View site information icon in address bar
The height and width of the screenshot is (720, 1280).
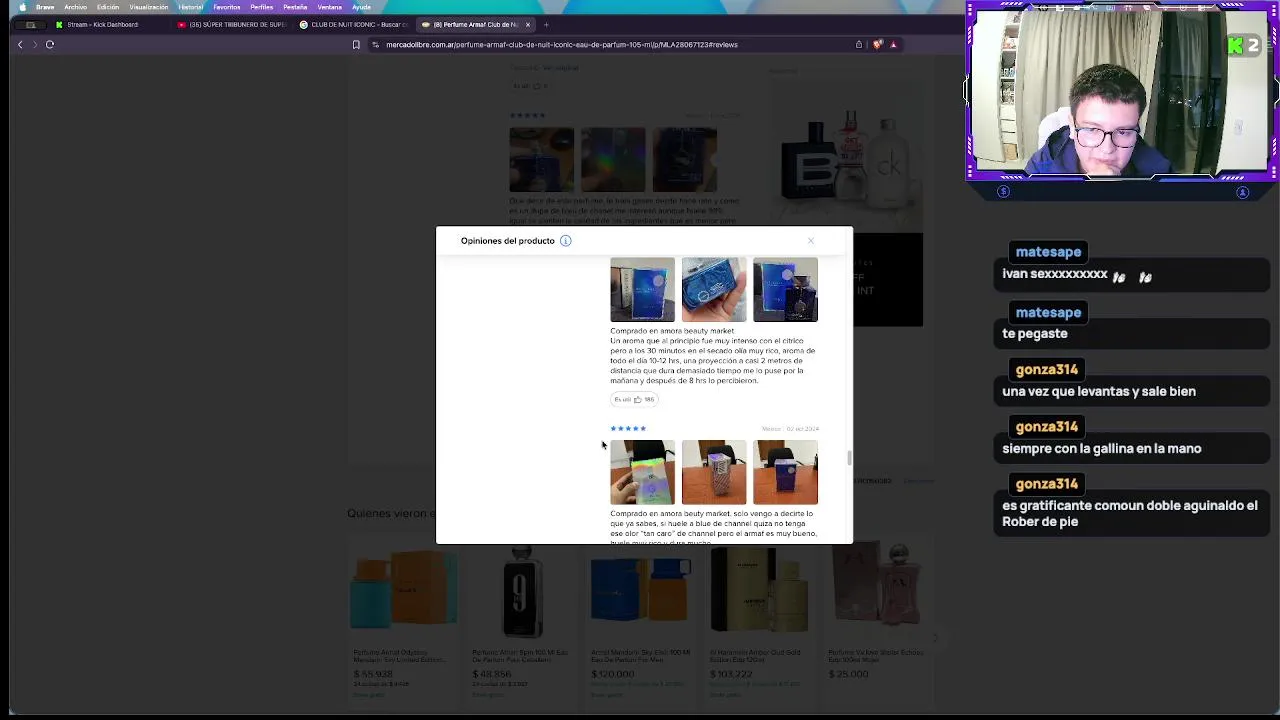(x=375, y=44)
